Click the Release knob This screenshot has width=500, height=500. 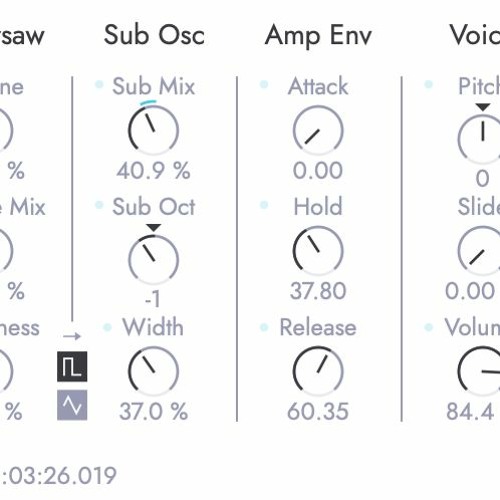tap(318, 371)
